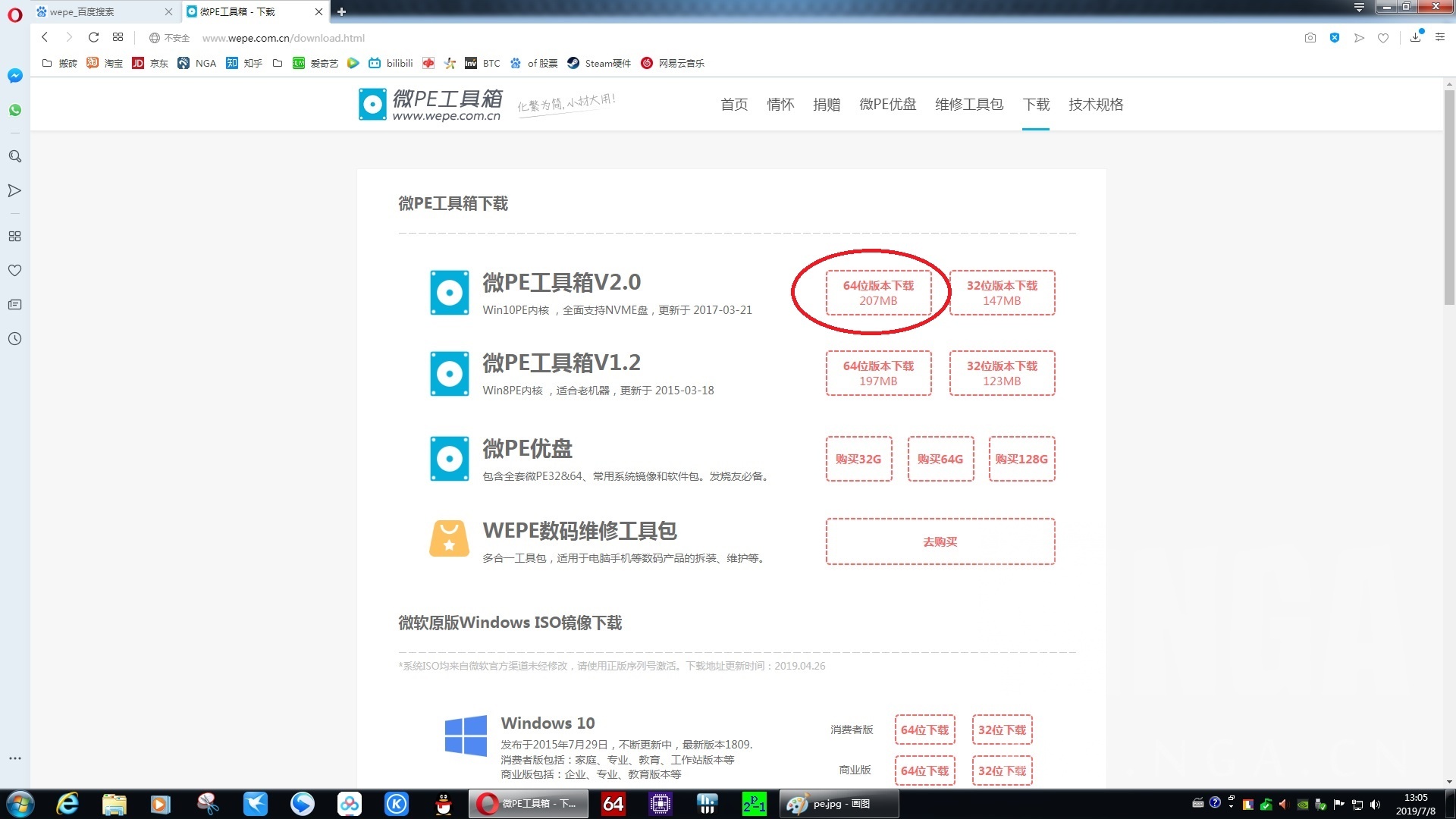
Task: Expand hidden icons in the system tray
Action: click(x=1231, y=805)
